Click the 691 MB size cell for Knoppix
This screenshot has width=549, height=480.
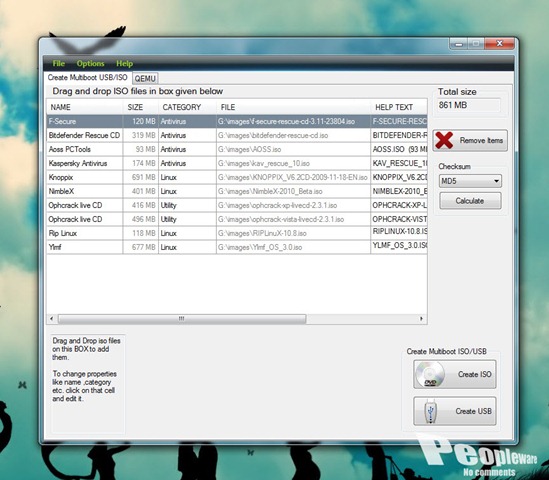(x=140, y=178)
